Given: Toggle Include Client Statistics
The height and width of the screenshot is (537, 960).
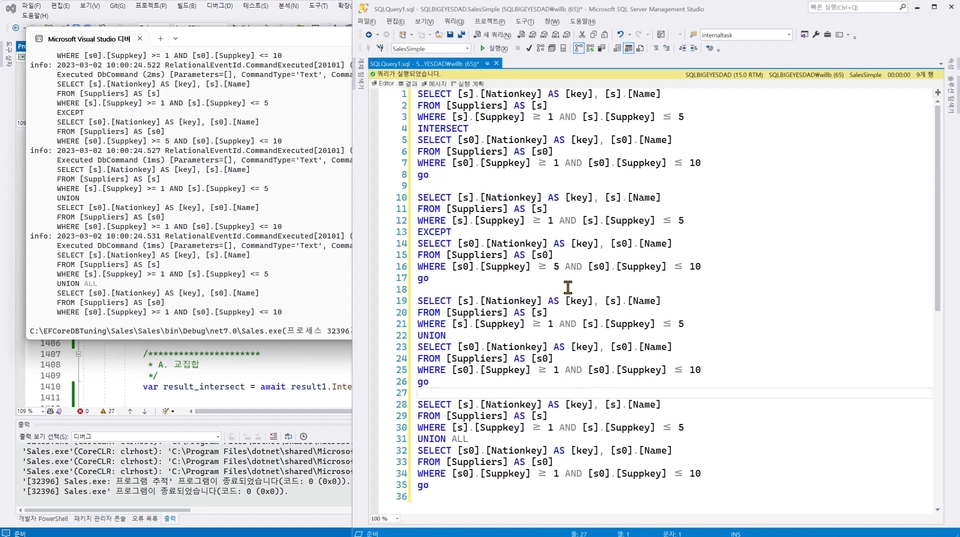Looking at the screenshot, I should [601, 48].
